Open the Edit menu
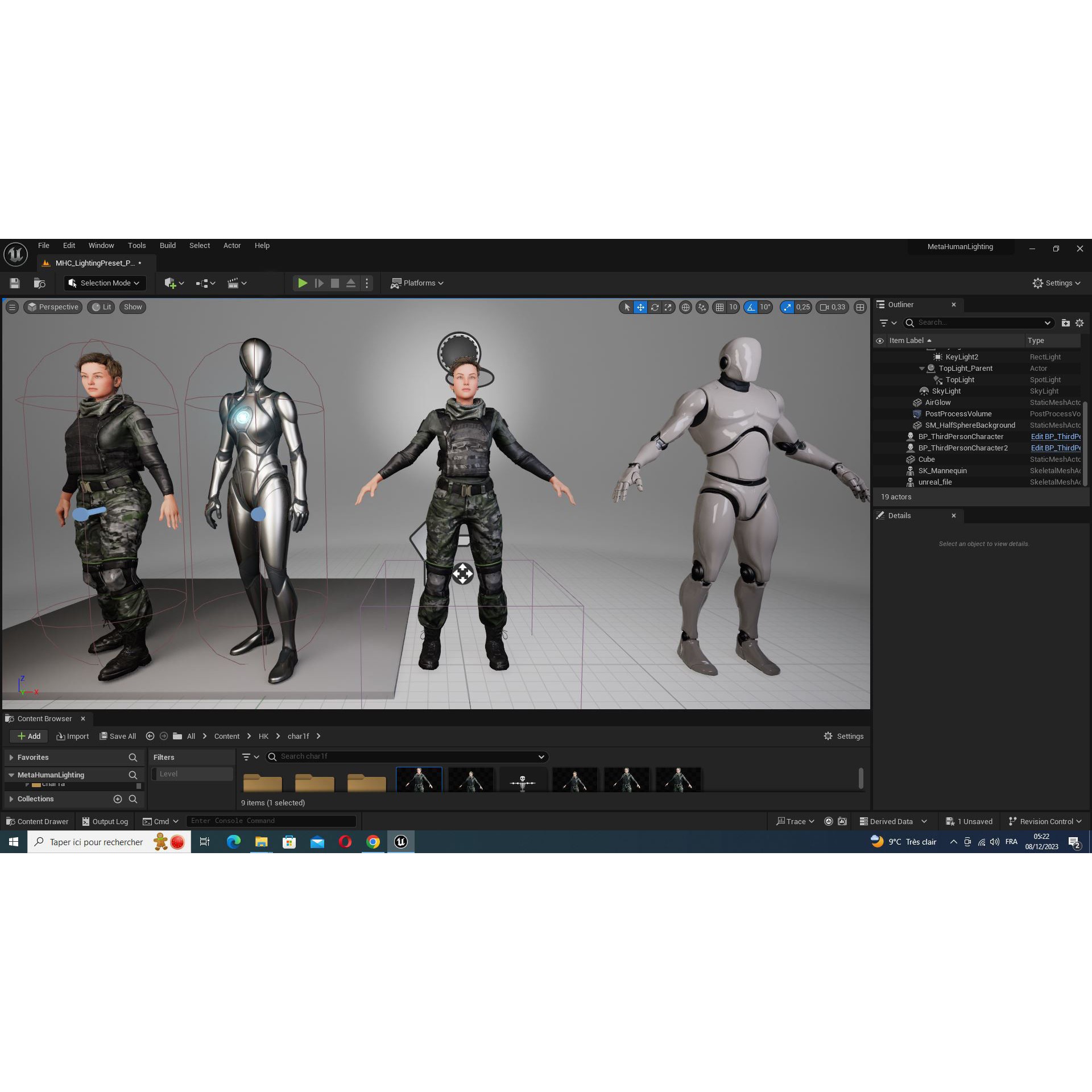Screen dimensions: 1092x1092 click(x=69, y=246)
